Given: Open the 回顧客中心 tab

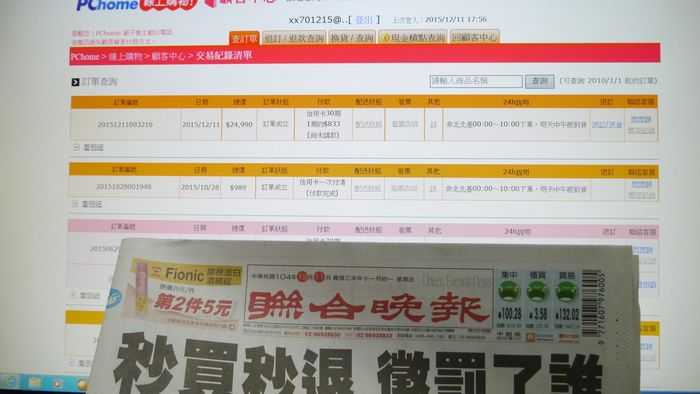Looking at the screenshot, I should 475,37.
